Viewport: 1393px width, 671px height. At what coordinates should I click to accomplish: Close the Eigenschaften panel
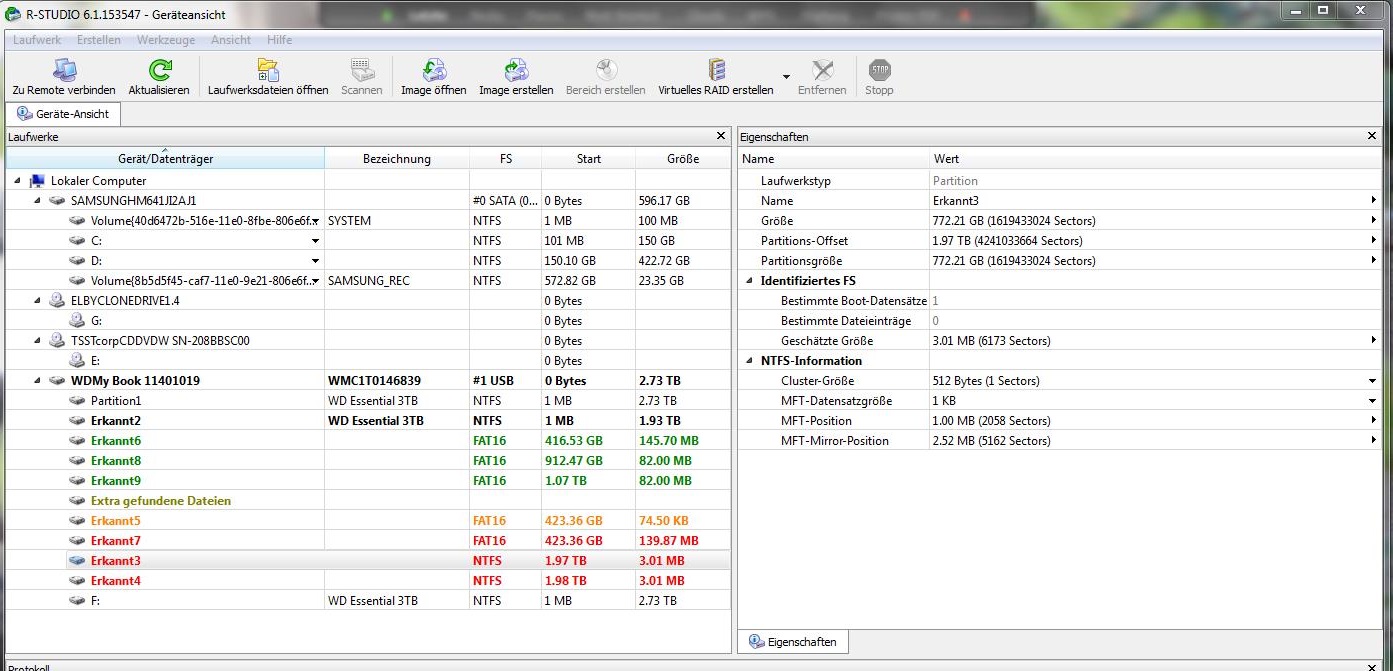[1372, 136]
